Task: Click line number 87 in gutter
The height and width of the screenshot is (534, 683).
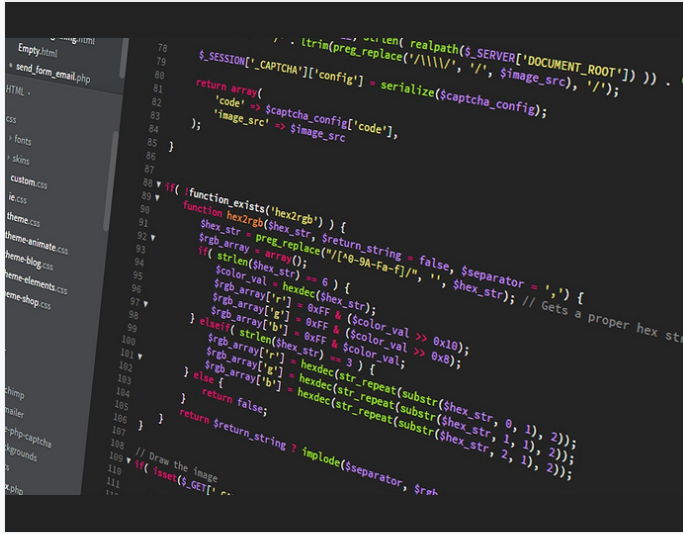Action: pos(149,169)
